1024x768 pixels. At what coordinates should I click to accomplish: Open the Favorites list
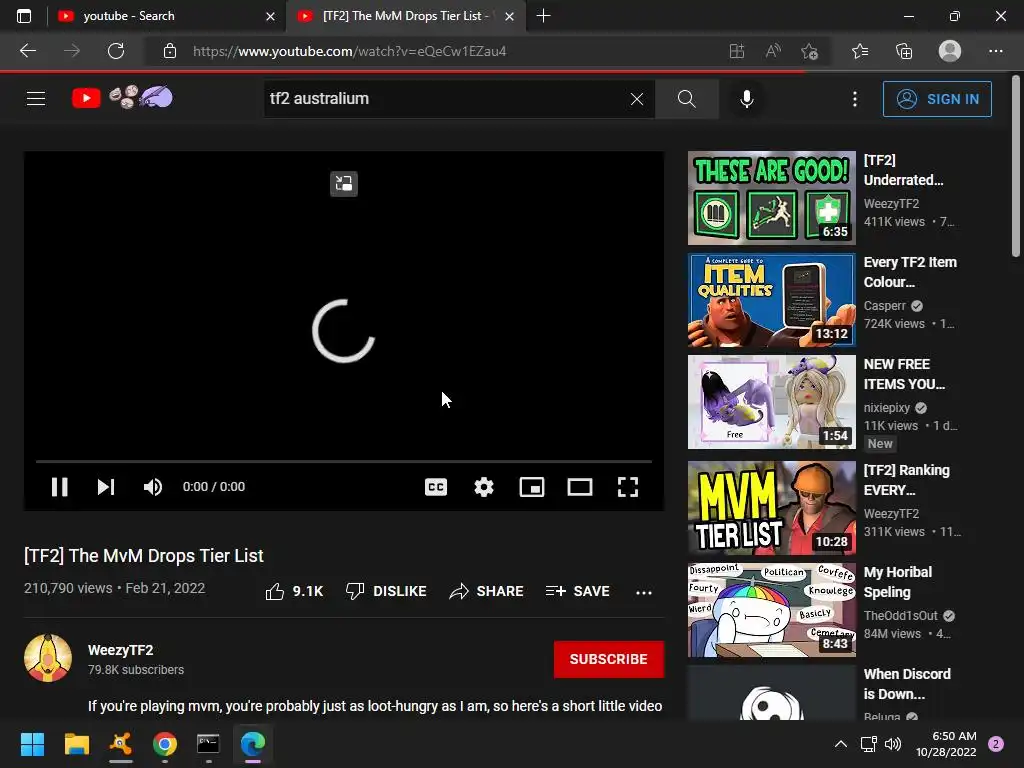tap(860, 51)
